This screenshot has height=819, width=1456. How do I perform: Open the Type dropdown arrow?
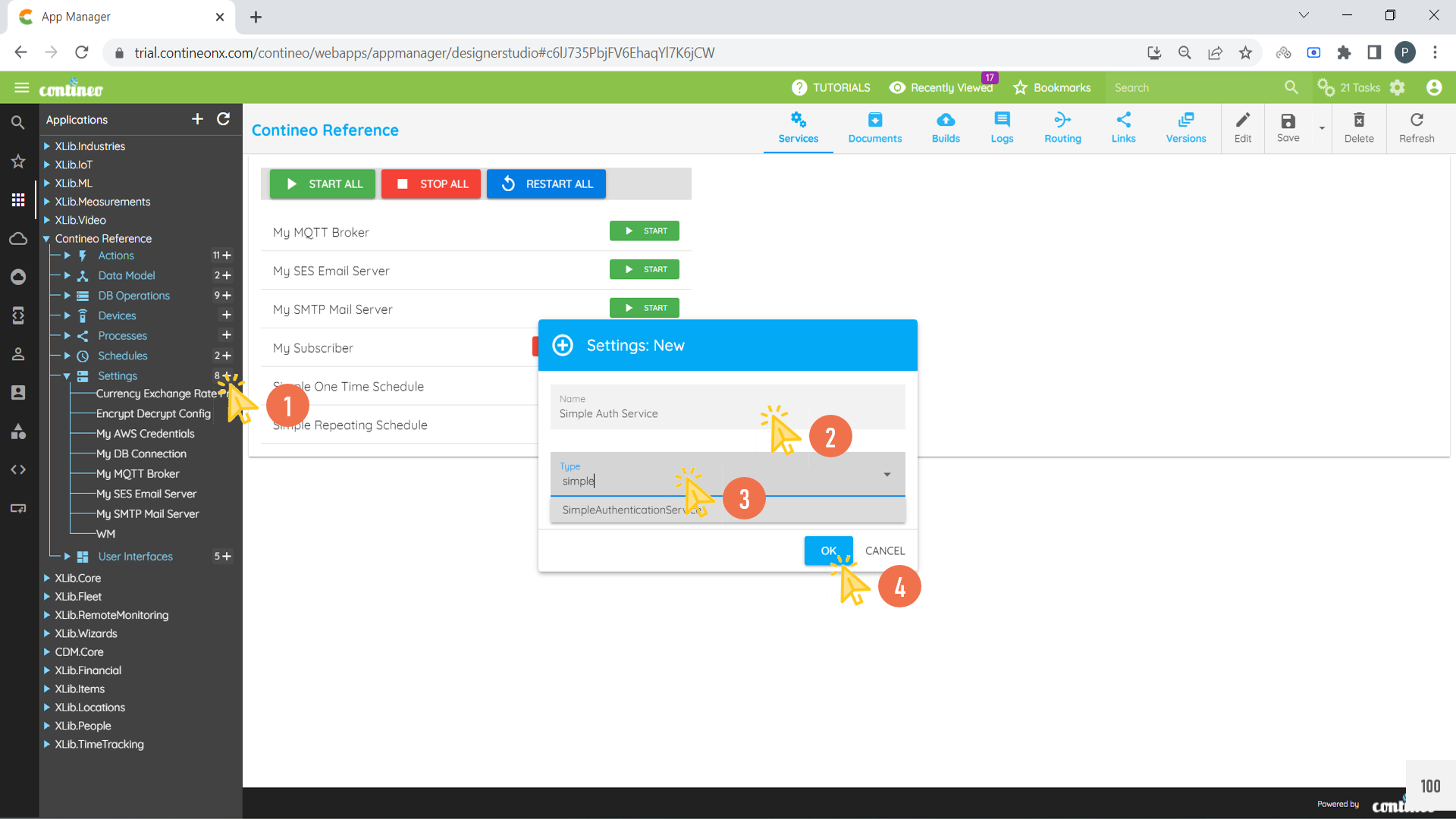[x=886, y=475]
